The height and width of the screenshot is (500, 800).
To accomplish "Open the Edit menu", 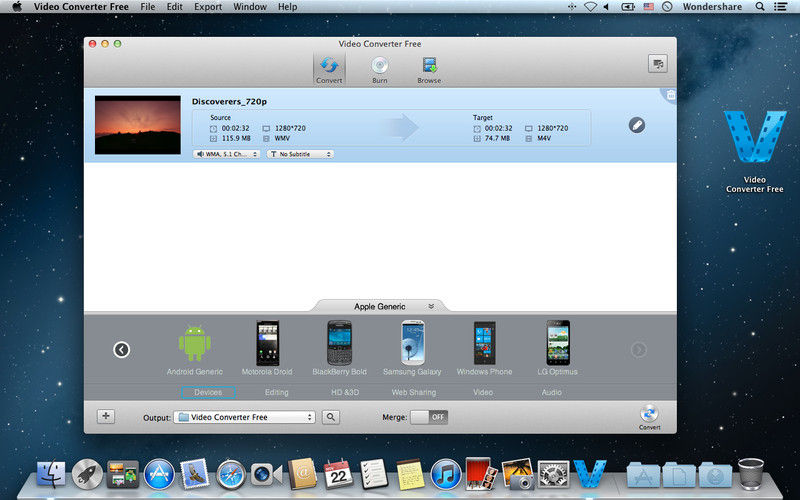I will 174,7.
